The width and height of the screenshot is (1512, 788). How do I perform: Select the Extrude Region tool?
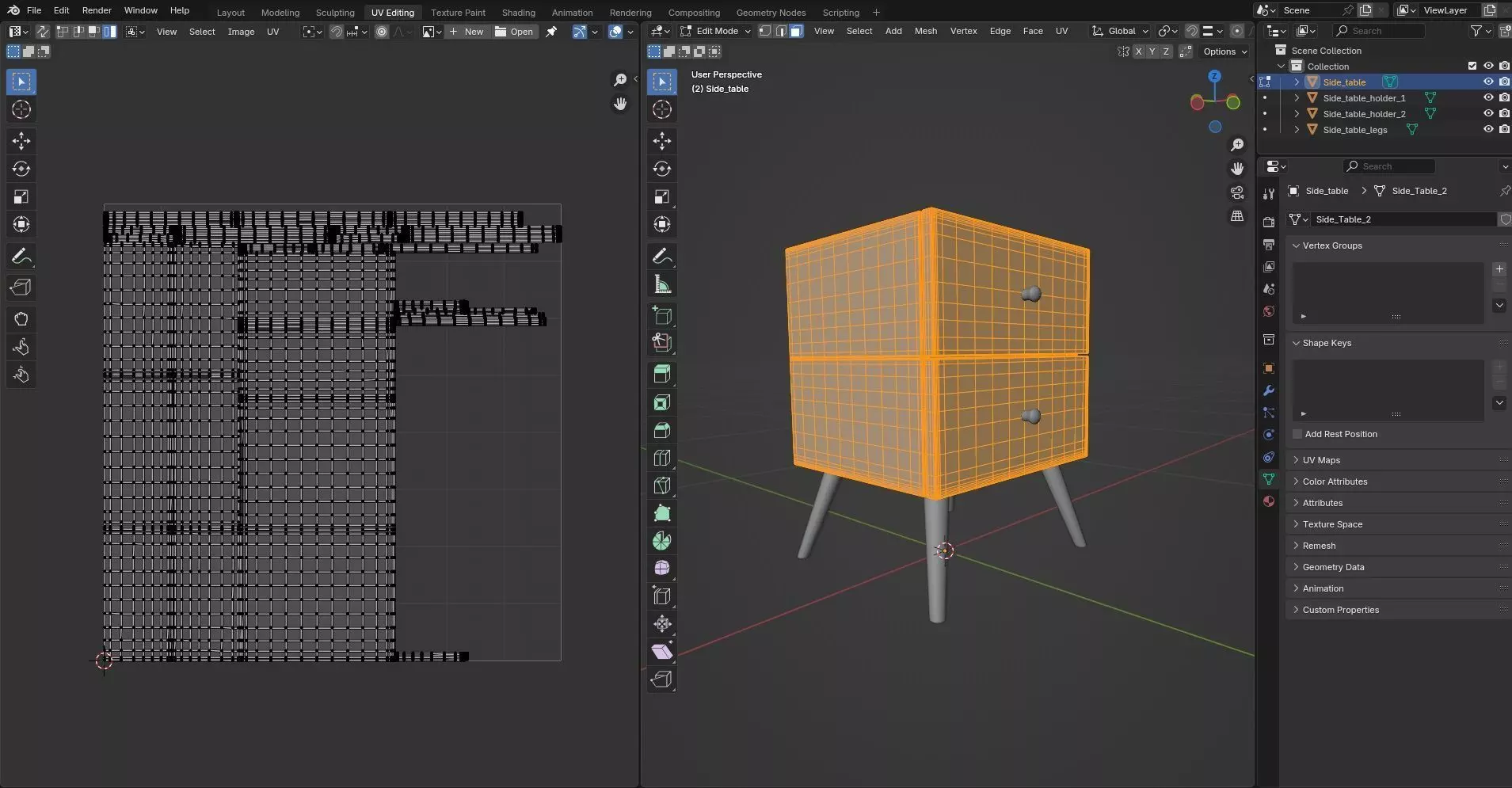pyautogui.click(x=662, y=374)
